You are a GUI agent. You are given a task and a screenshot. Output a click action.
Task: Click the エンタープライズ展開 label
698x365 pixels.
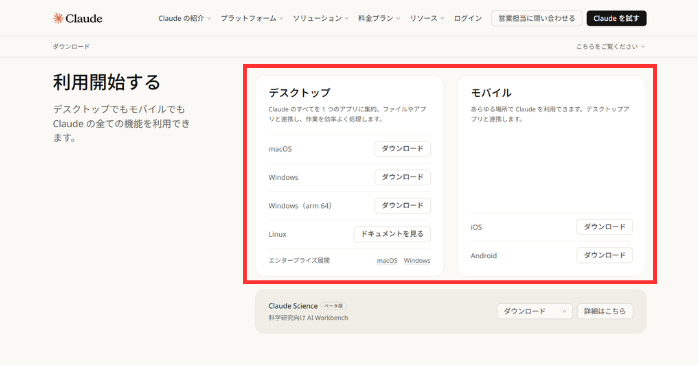(x=299, y=260)
